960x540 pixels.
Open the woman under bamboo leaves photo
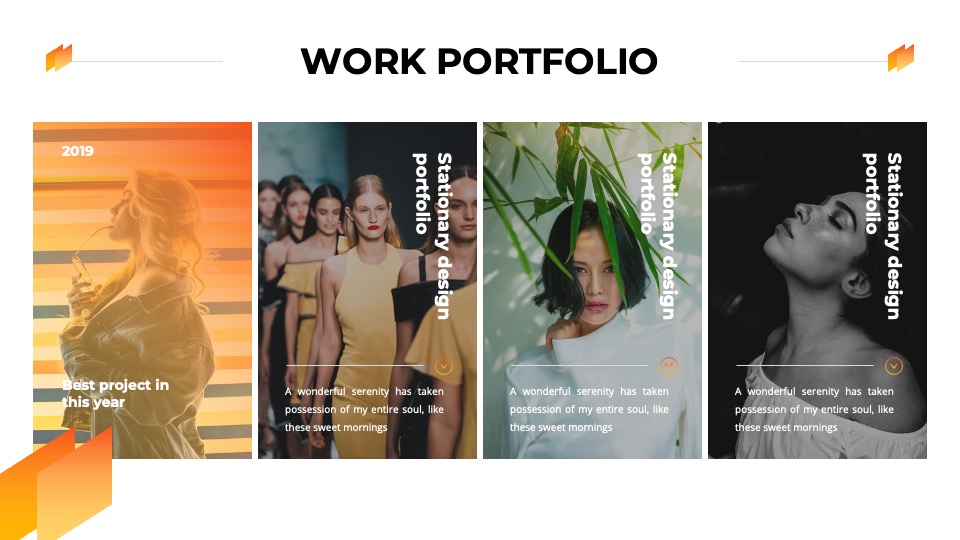click(x=592, y=290)
